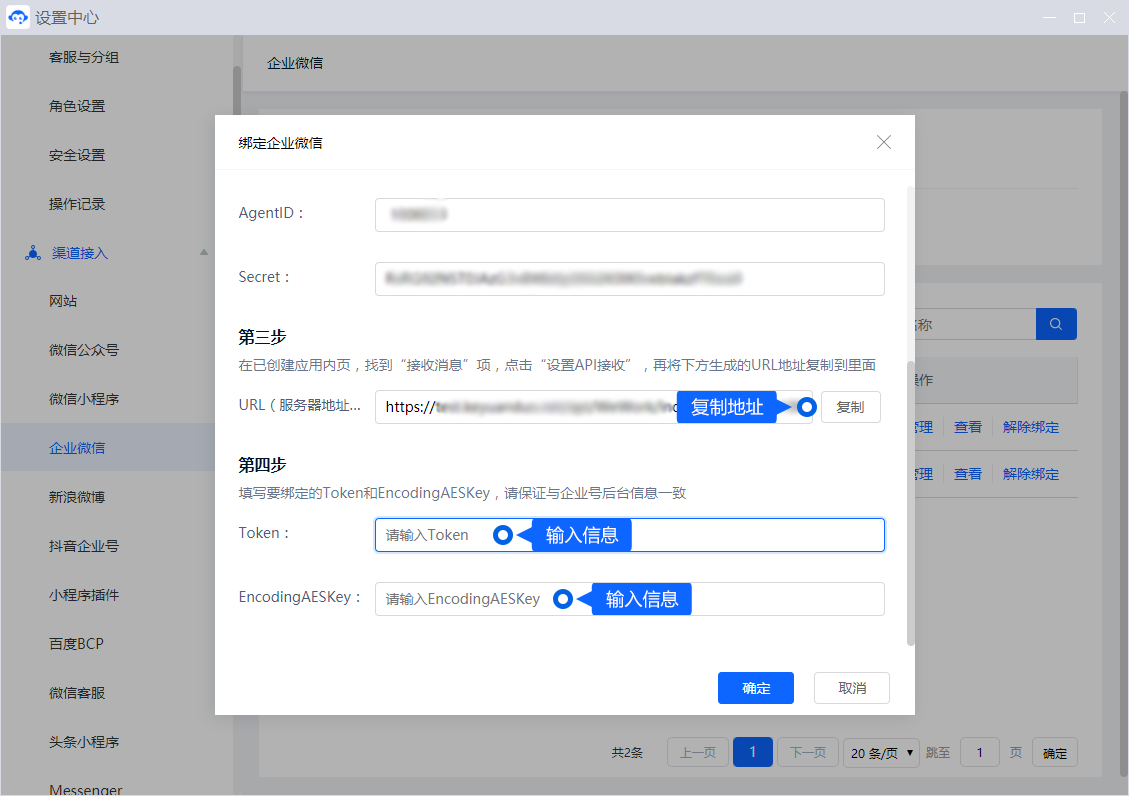Click page number 1 button

pos(752,753)
